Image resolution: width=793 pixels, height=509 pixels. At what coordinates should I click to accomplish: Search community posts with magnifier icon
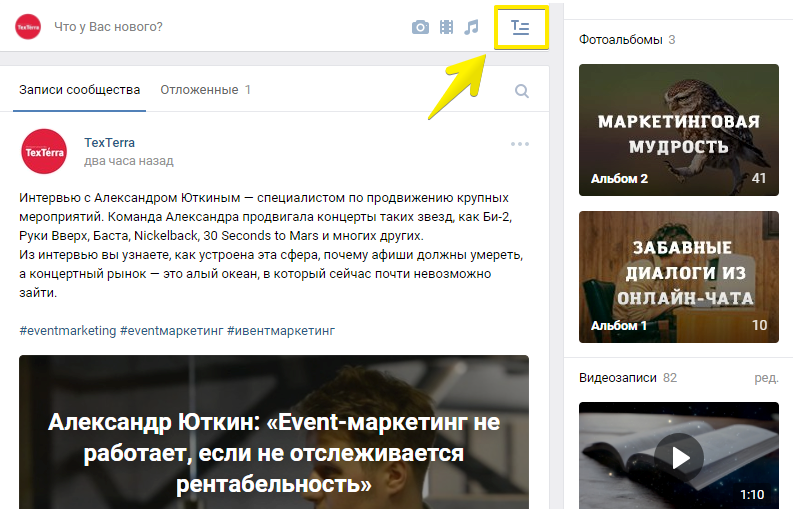521,91
